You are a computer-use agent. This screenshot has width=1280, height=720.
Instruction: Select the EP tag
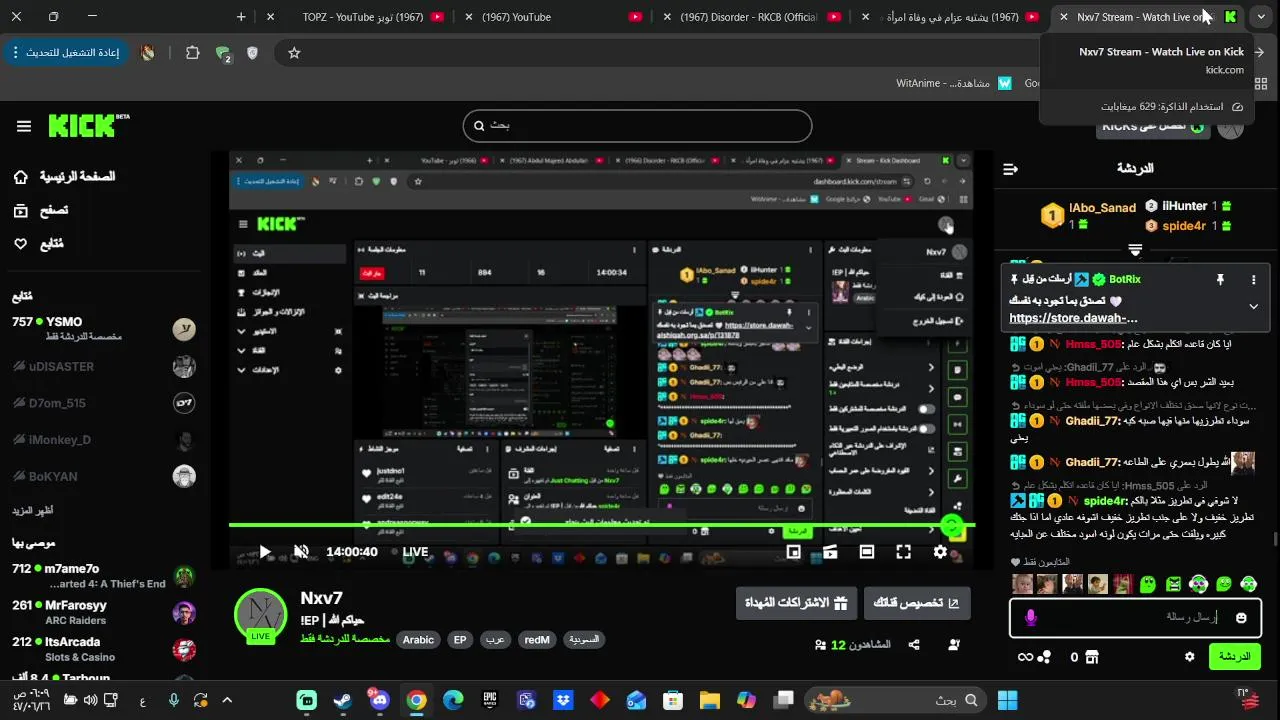[x=460, y=640]
